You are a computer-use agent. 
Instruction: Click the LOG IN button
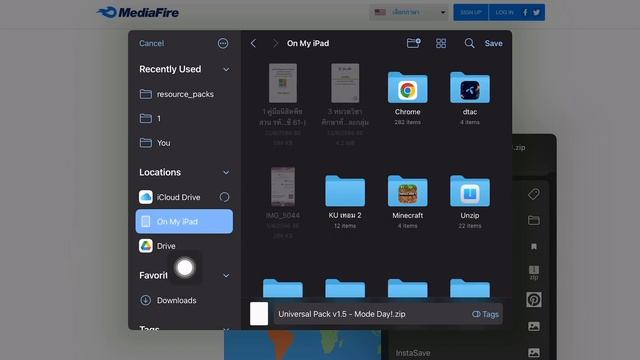tap(504, 13)
